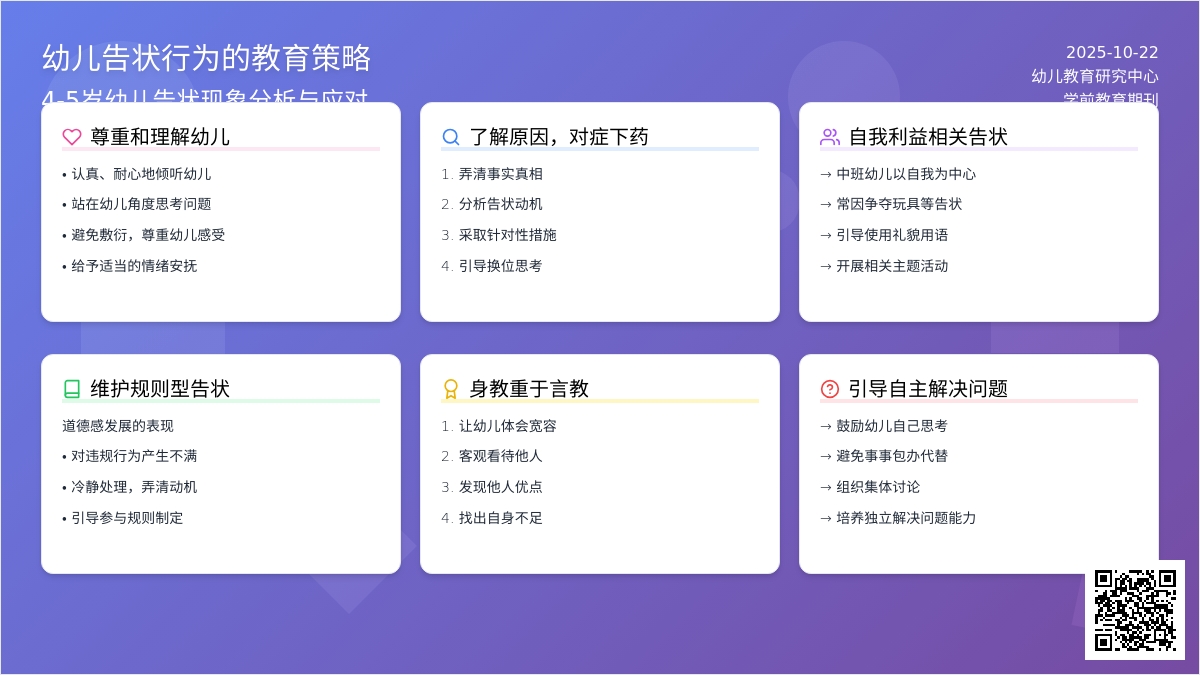Collapse the 引导自主解决问题 card
This screenshot has height=675, width=1200.
click(x=978, y=462)
